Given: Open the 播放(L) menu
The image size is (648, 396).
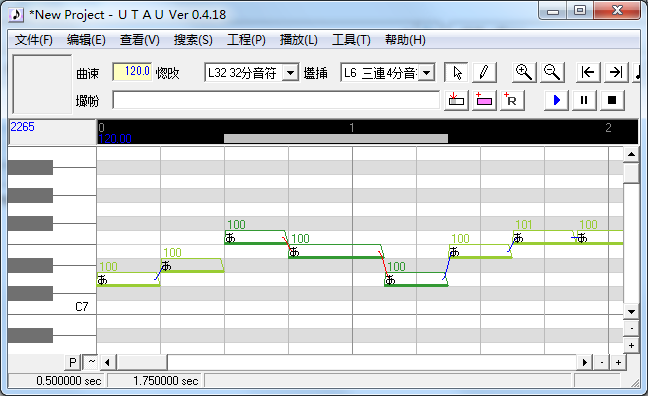Looking at the screenshot, I should pos(298,40).
